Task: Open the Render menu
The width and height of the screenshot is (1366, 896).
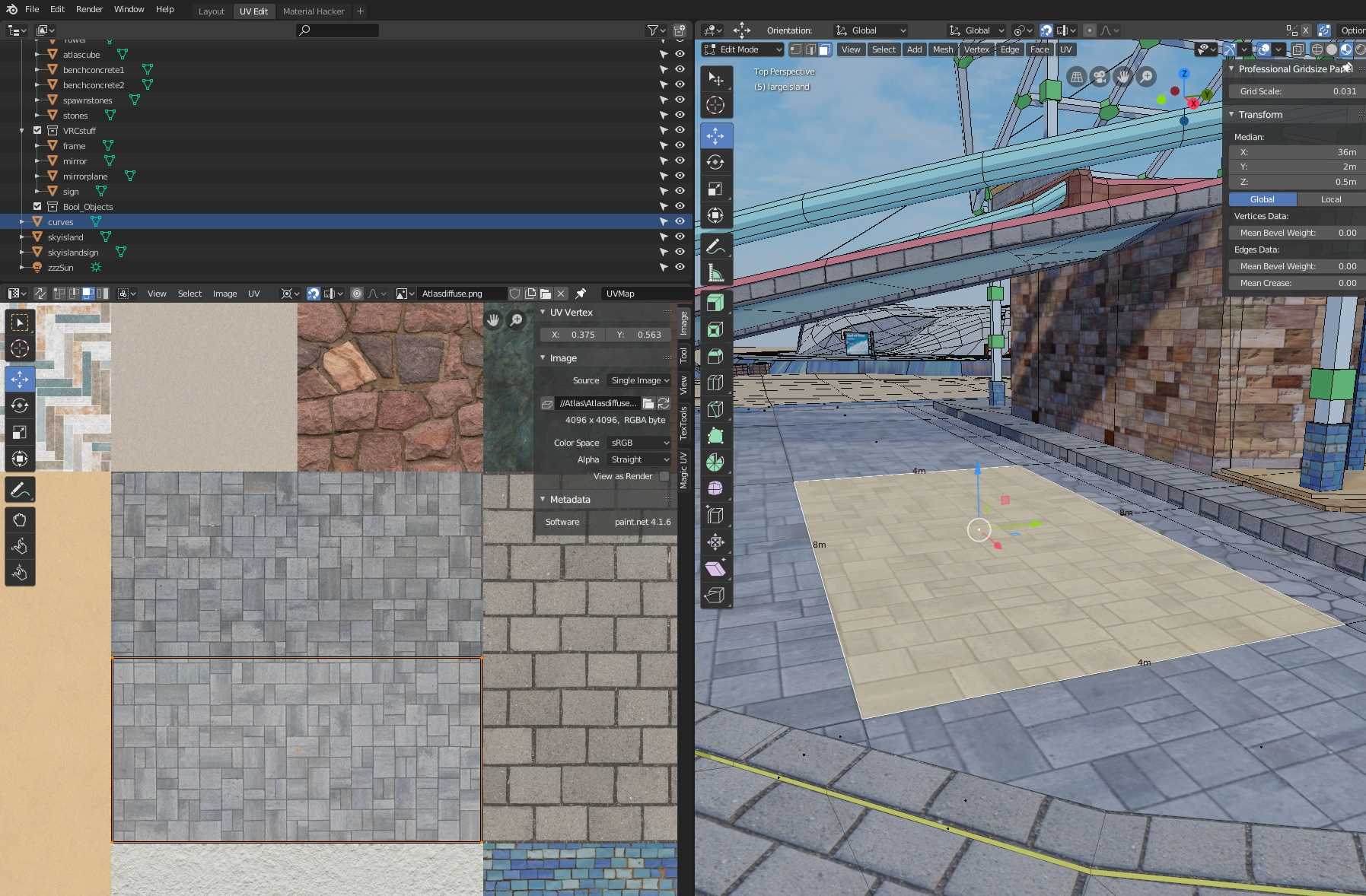Action: [89, 9]
